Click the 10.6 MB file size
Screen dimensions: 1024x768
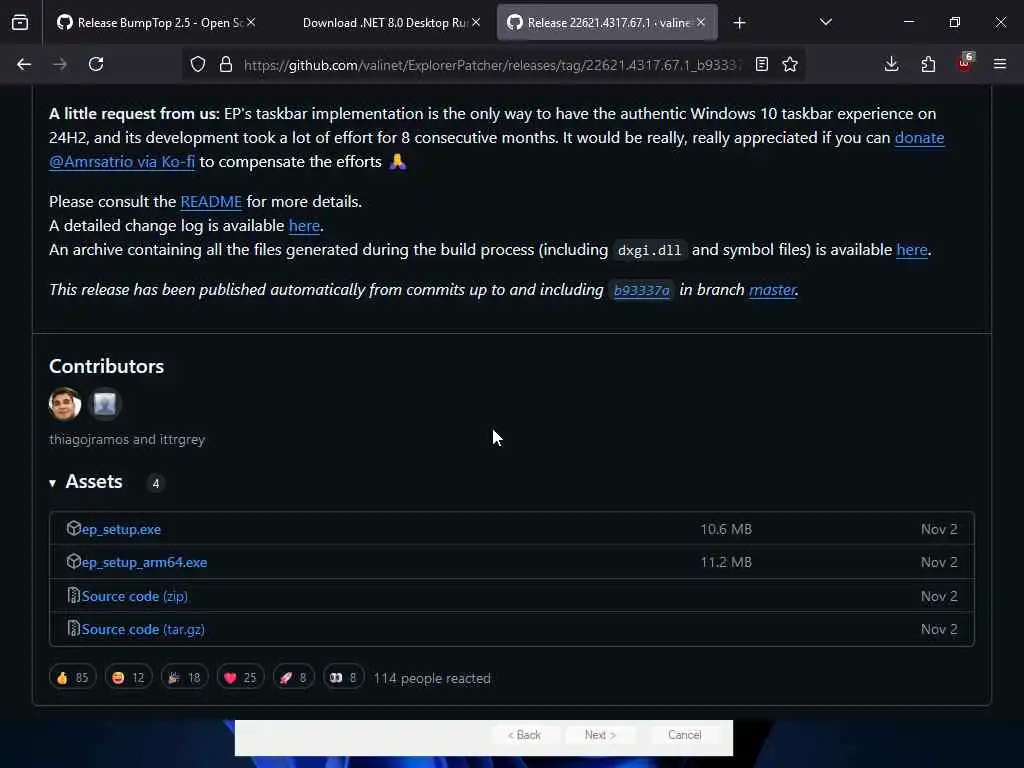tap(726, 530)
